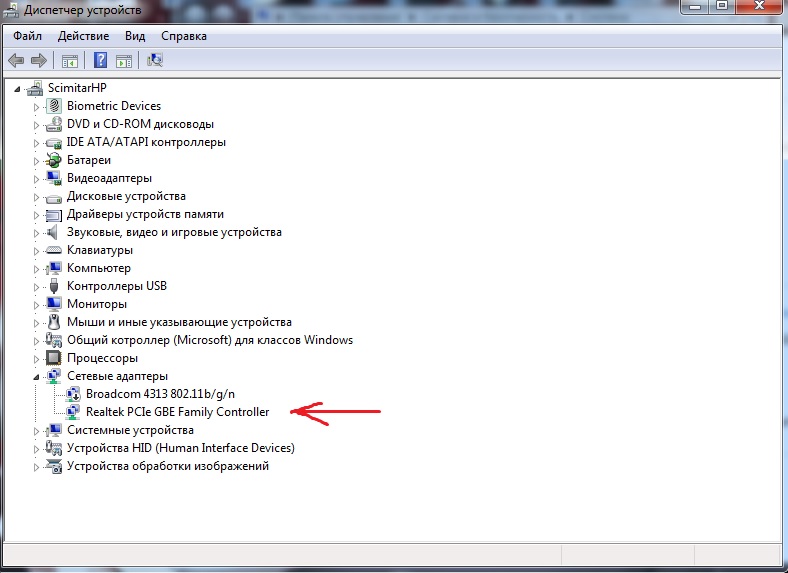This screenshot has height=573, width=788.
Task: Toggle the console tree pane toolbar icon
Action: coord(69,61)
